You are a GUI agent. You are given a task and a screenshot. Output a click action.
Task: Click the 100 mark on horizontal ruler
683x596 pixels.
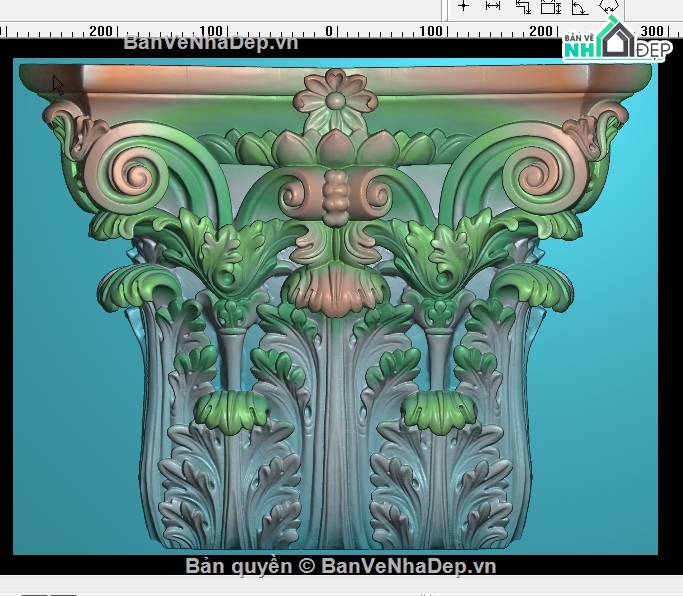pyautogui.click(x=431, y=31)
